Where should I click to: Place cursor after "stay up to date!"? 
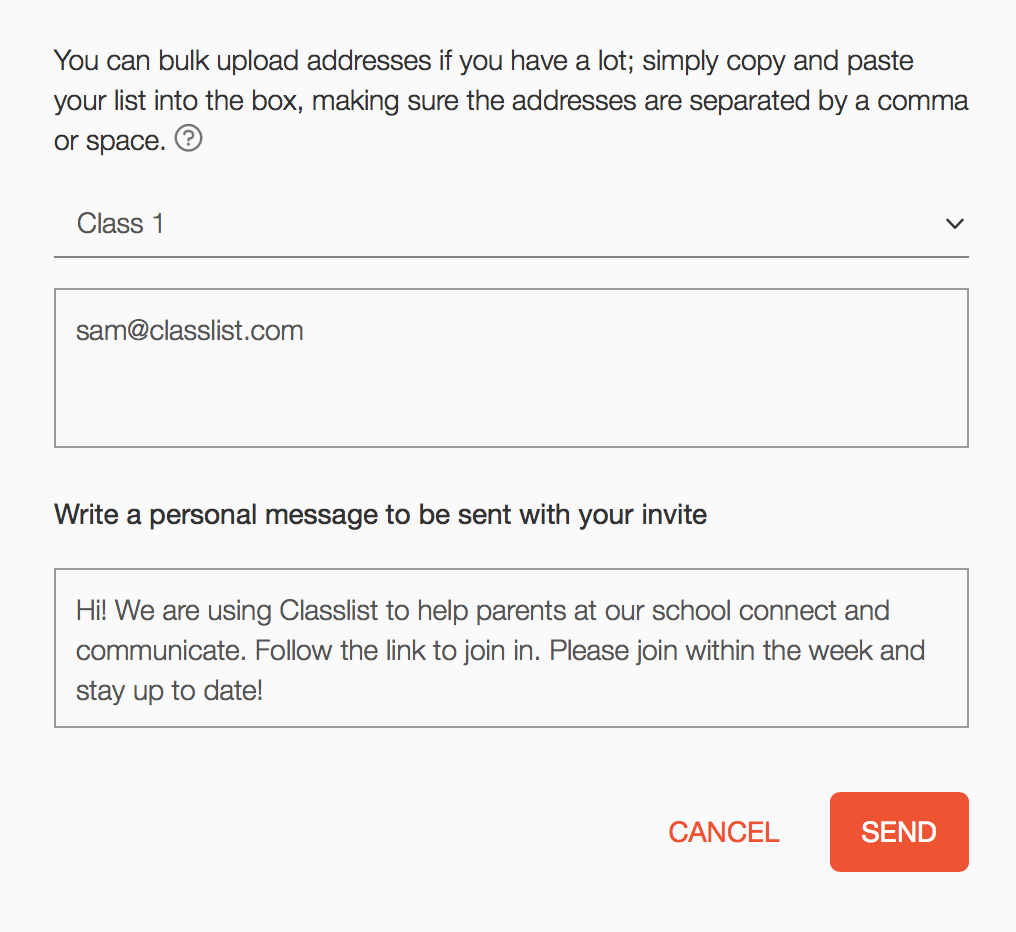(x=264, y=691)
